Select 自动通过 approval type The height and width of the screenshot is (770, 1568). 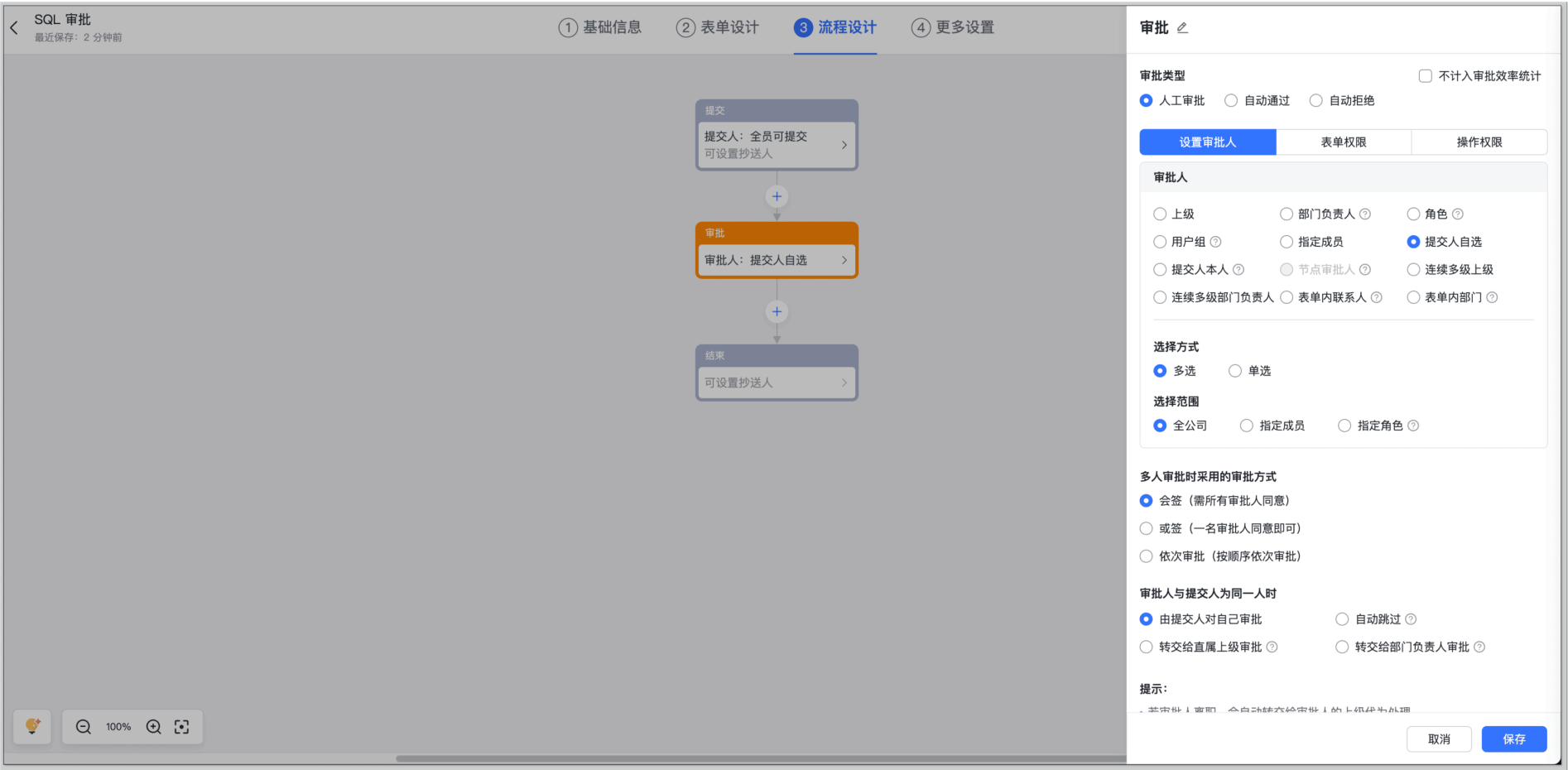point(1232,101)
